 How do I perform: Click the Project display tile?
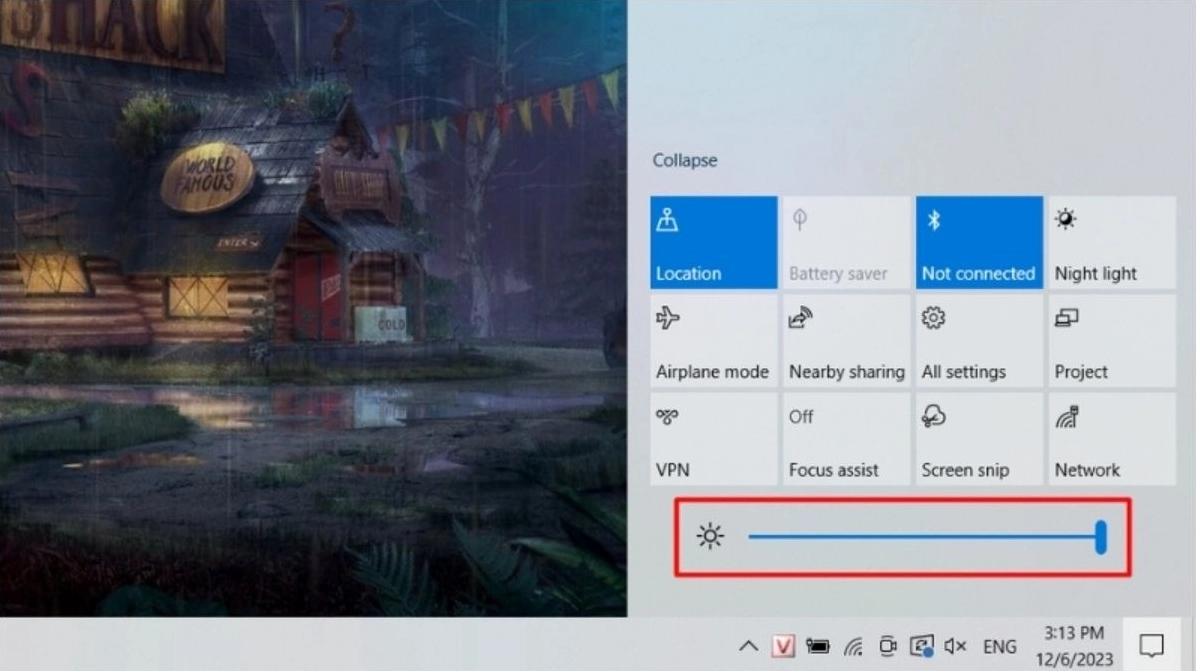tap(1111, 341)
